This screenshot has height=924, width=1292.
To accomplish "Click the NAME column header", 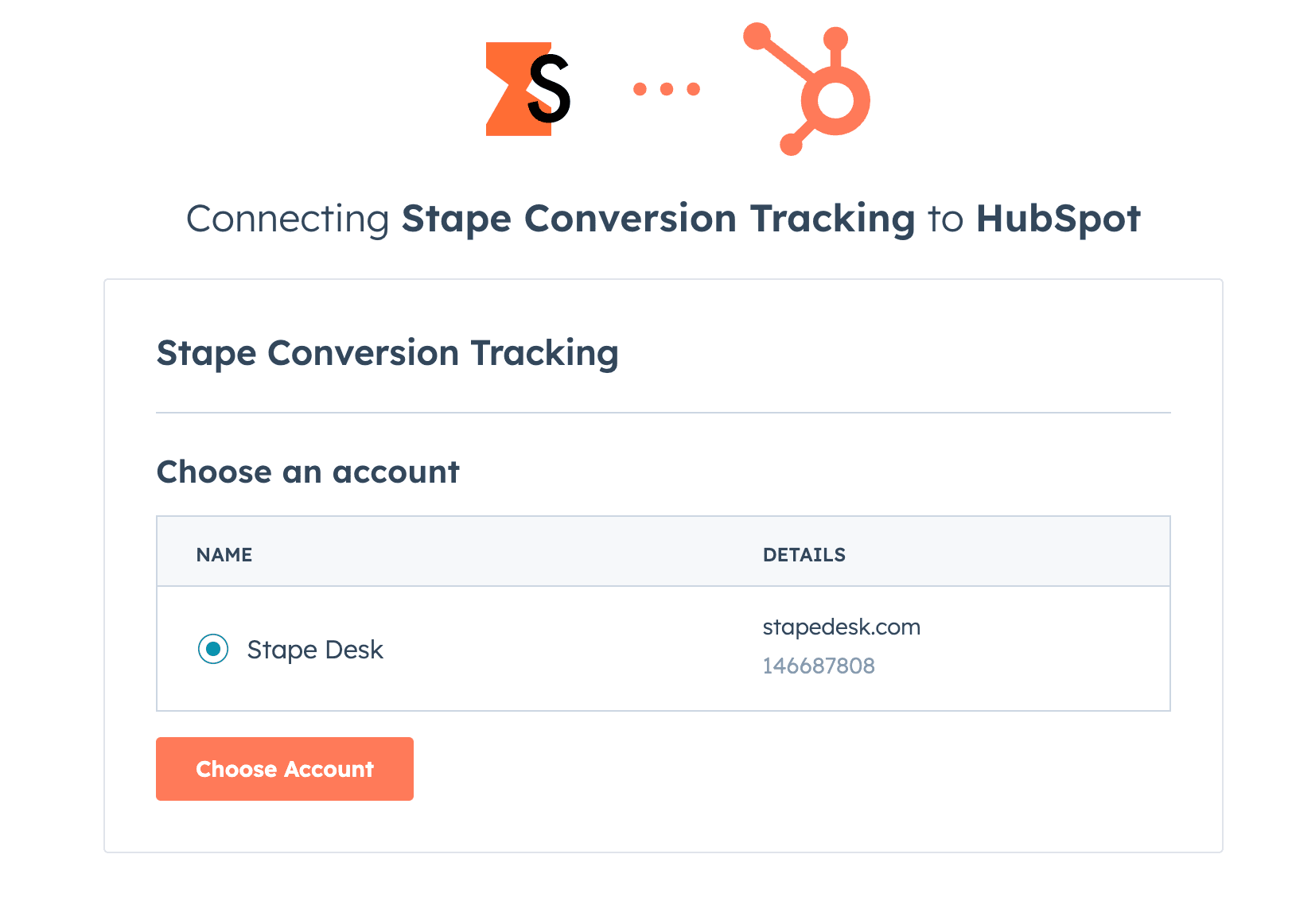I will click(224, 555).
